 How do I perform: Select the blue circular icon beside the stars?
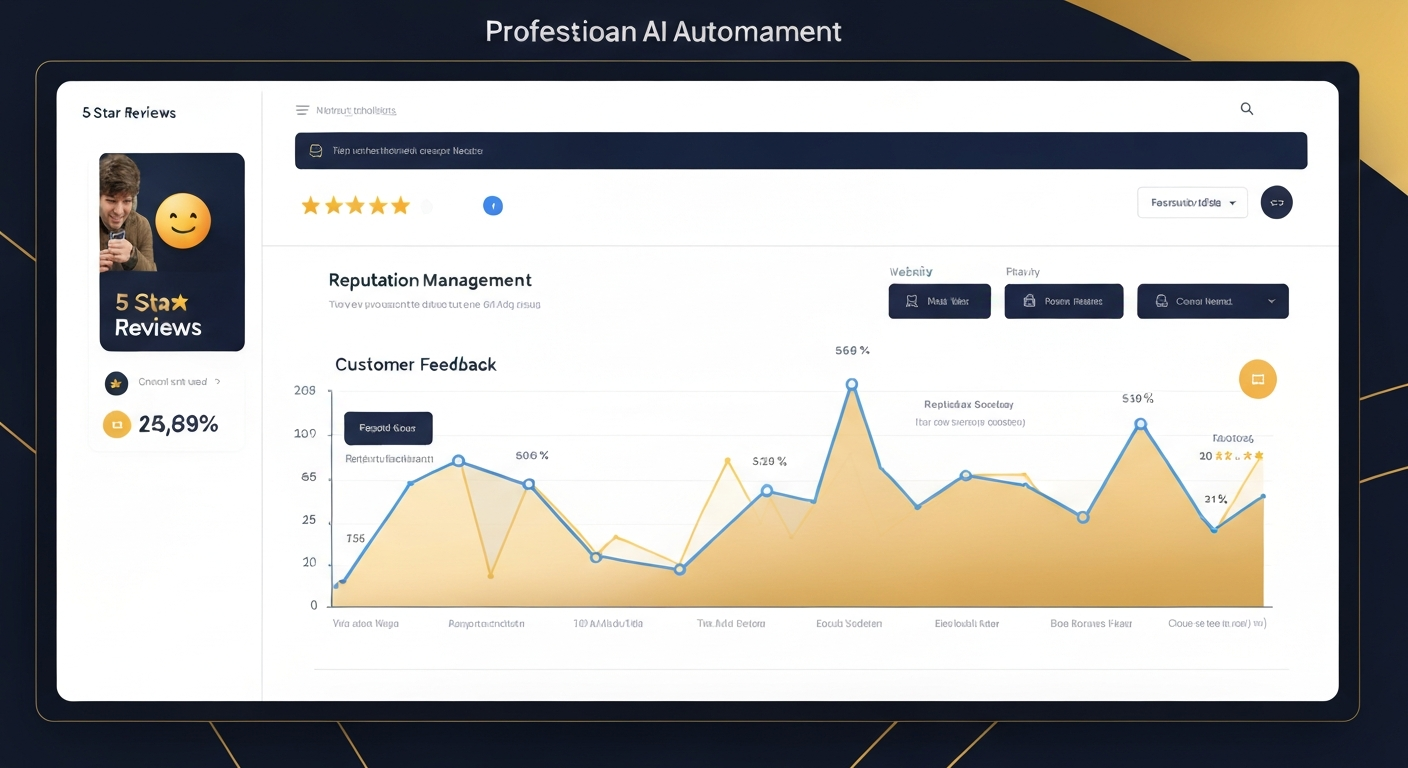pyautogui.click(x=492, y=206)
